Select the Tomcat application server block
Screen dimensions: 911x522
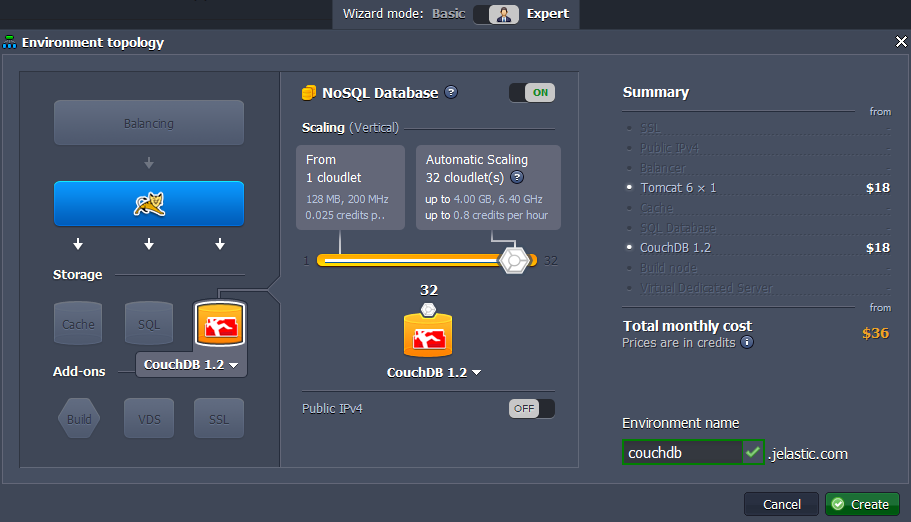point(149,203)
